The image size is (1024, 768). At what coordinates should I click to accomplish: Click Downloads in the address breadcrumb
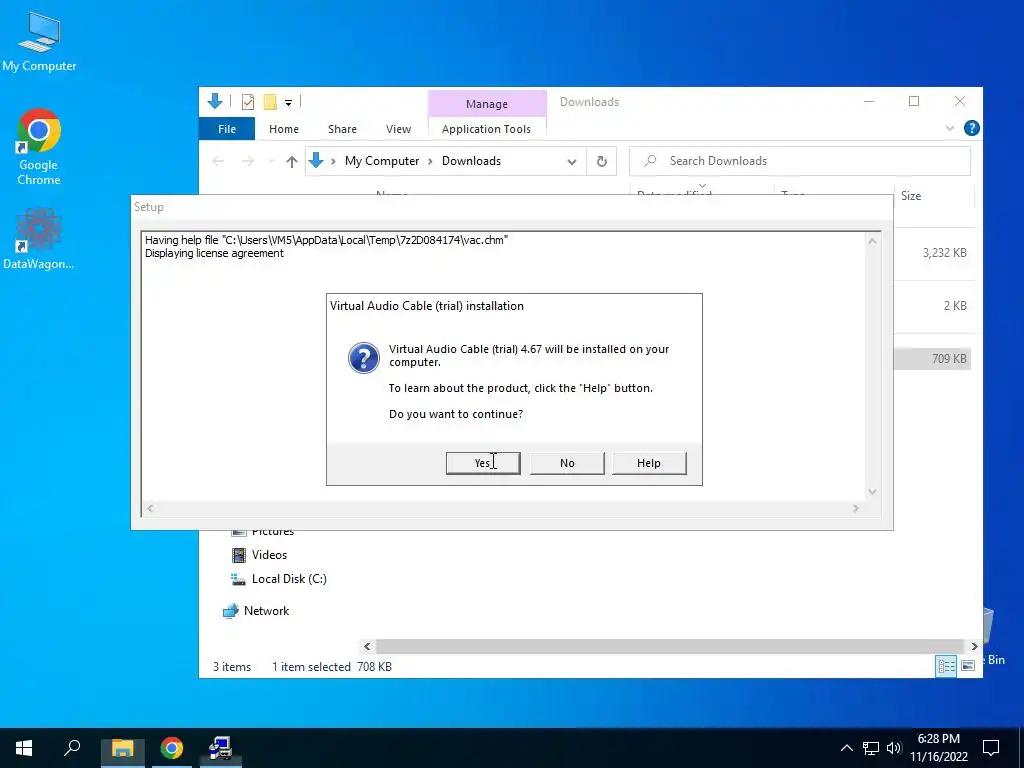[471, 161]
